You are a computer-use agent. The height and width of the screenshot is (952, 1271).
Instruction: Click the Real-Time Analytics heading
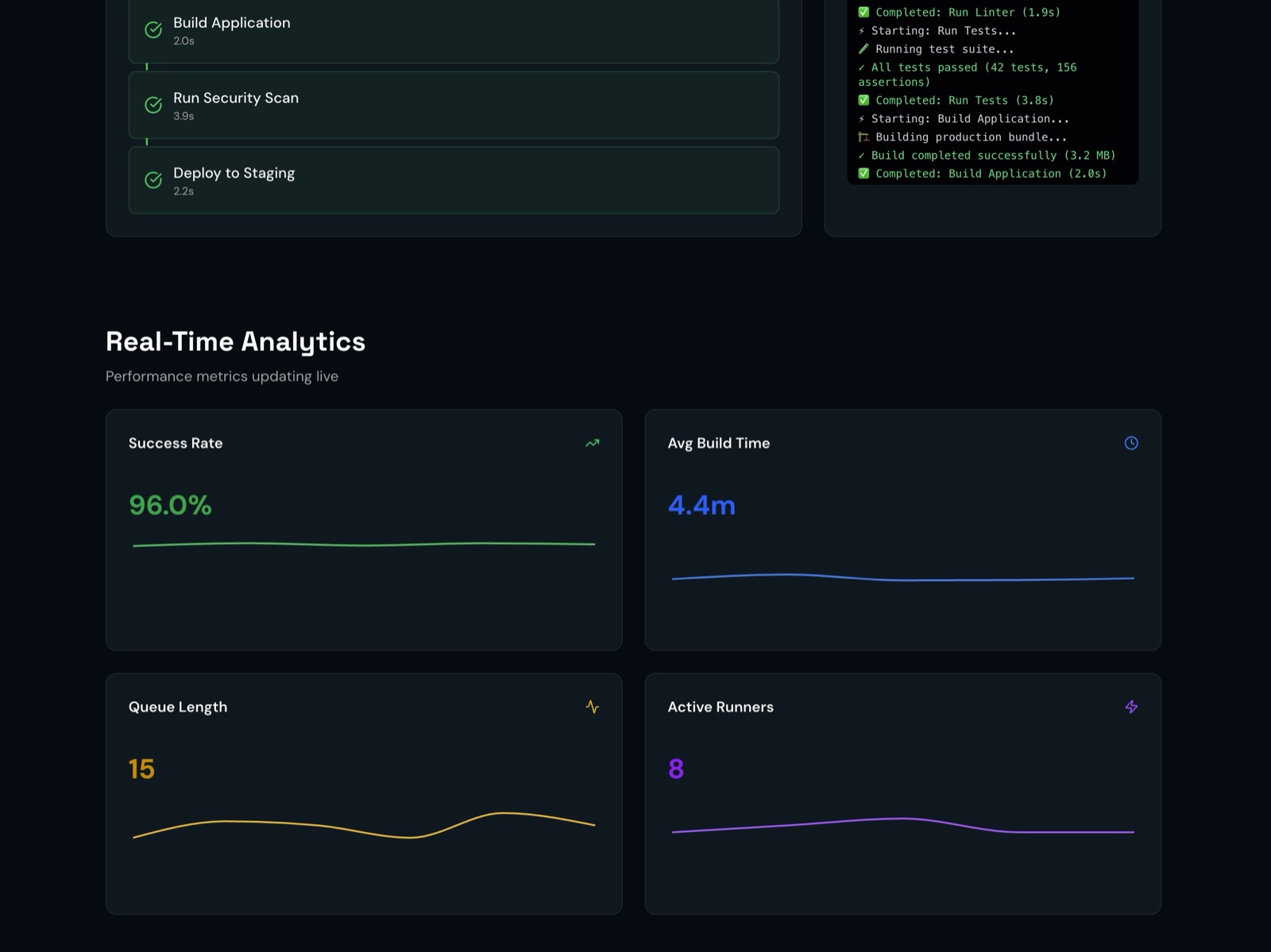(235, 341)
